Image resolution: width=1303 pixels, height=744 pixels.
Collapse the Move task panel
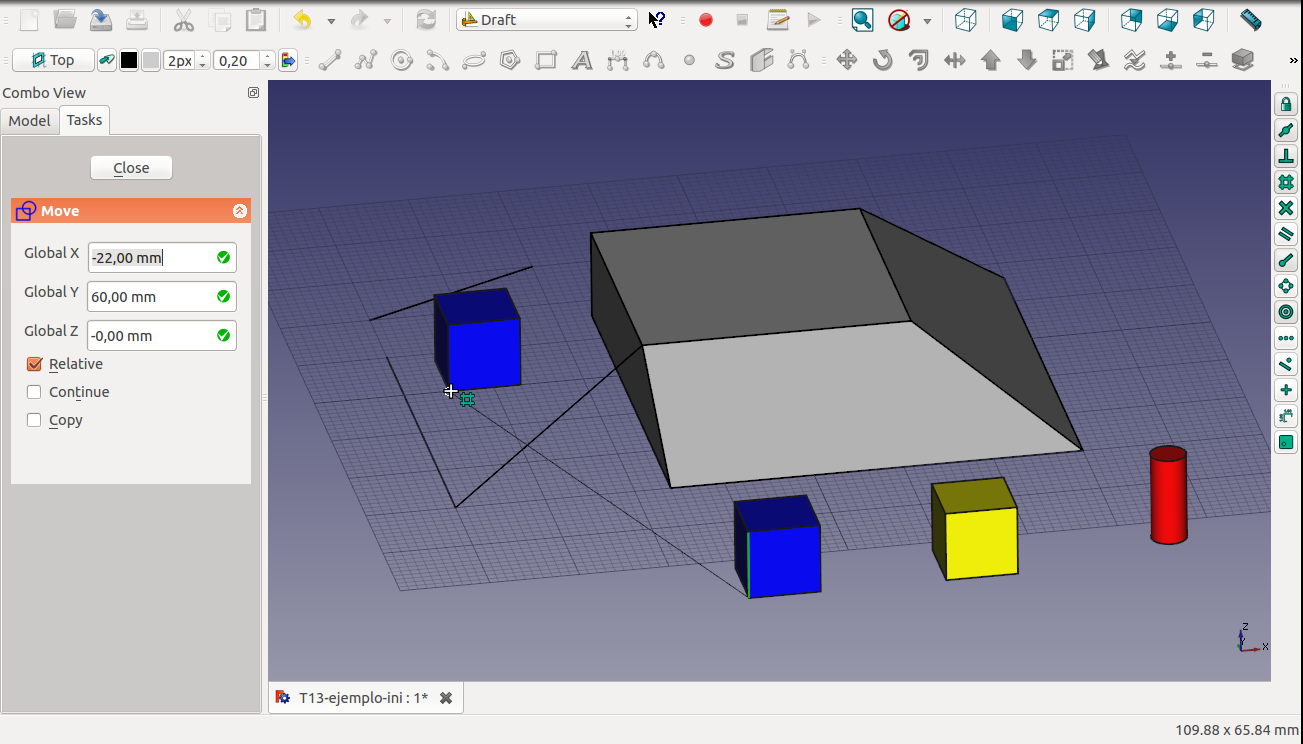239,211
